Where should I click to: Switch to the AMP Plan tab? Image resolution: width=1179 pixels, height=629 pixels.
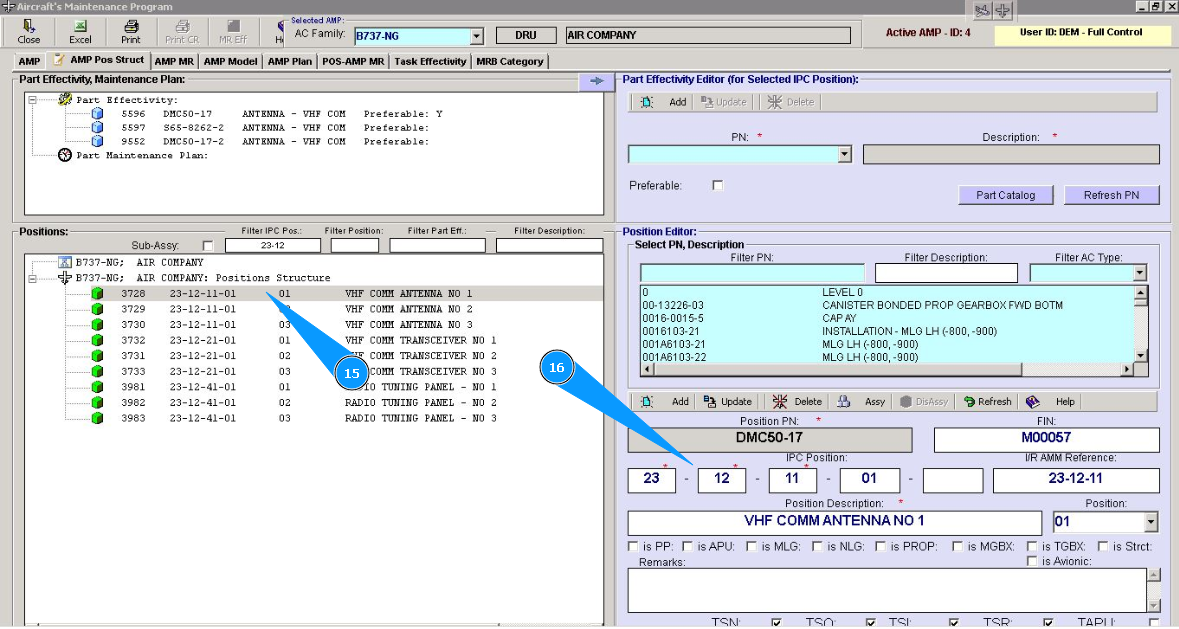(x=290, y=61)
